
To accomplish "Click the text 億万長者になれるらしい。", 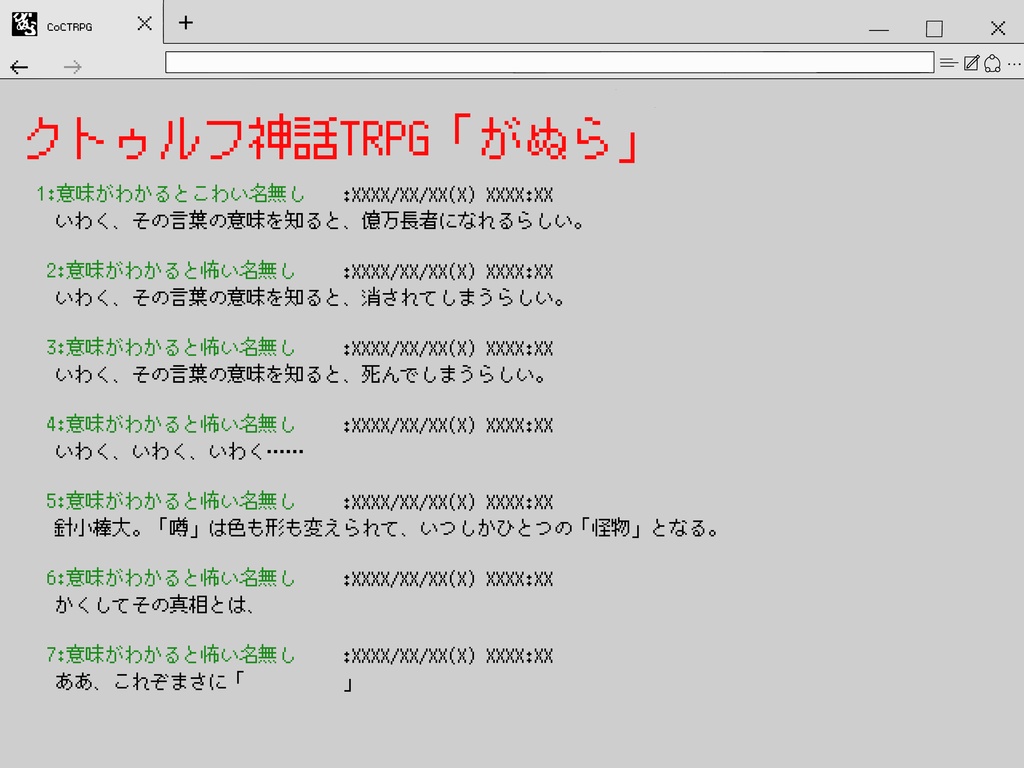I will click(473, 221).
